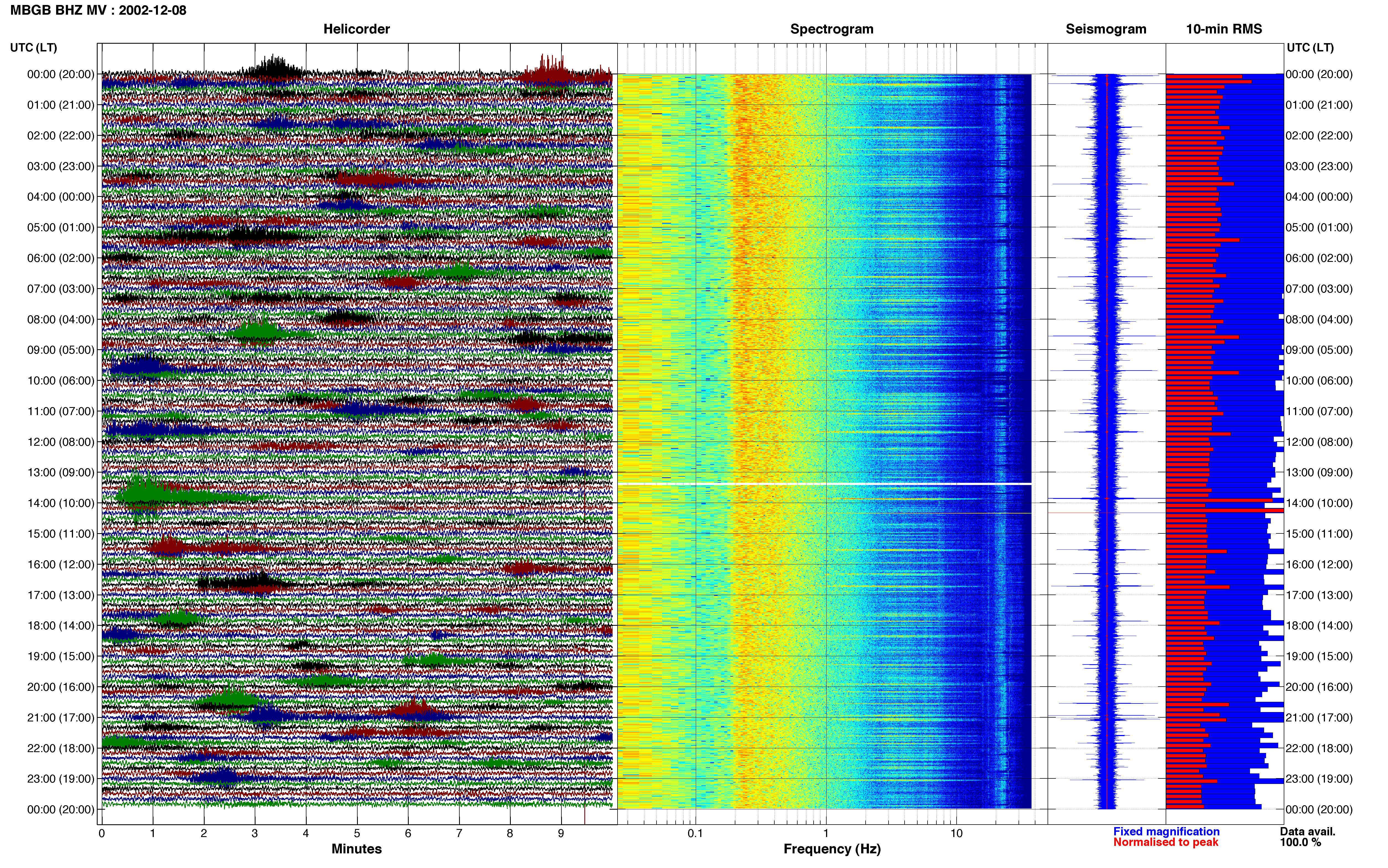Click the left '06:00 (02:00)' time label
Image resolution: width=1388 pixels, height=868 pixels.
(61, 258)
